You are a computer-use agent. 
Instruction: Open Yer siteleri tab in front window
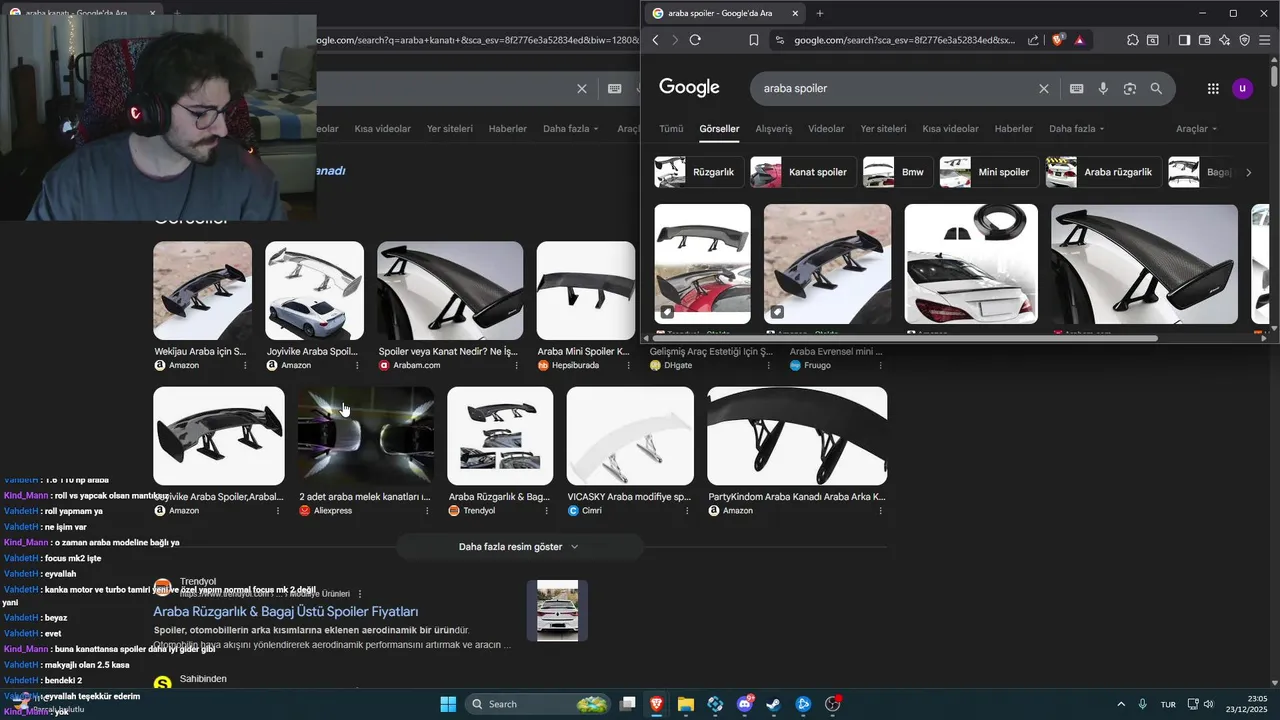pyautogui.click(x=883, y=129)
